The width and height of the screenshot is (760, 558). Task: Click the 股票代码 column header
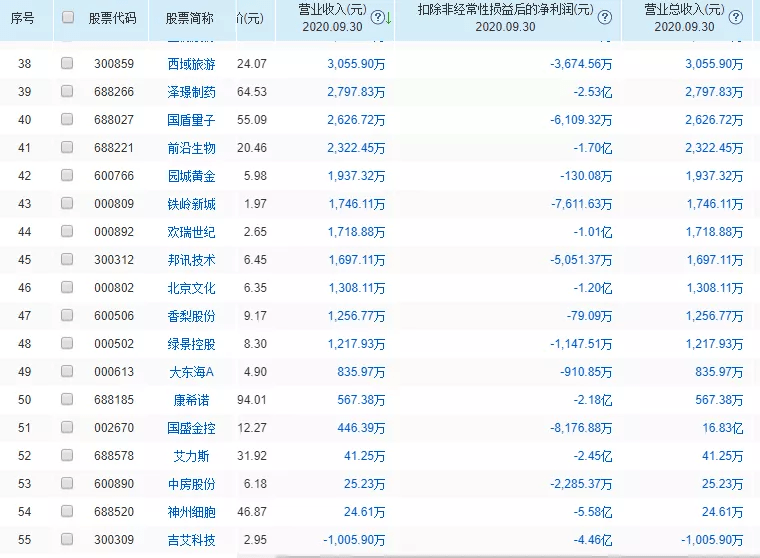click(112, 18)
